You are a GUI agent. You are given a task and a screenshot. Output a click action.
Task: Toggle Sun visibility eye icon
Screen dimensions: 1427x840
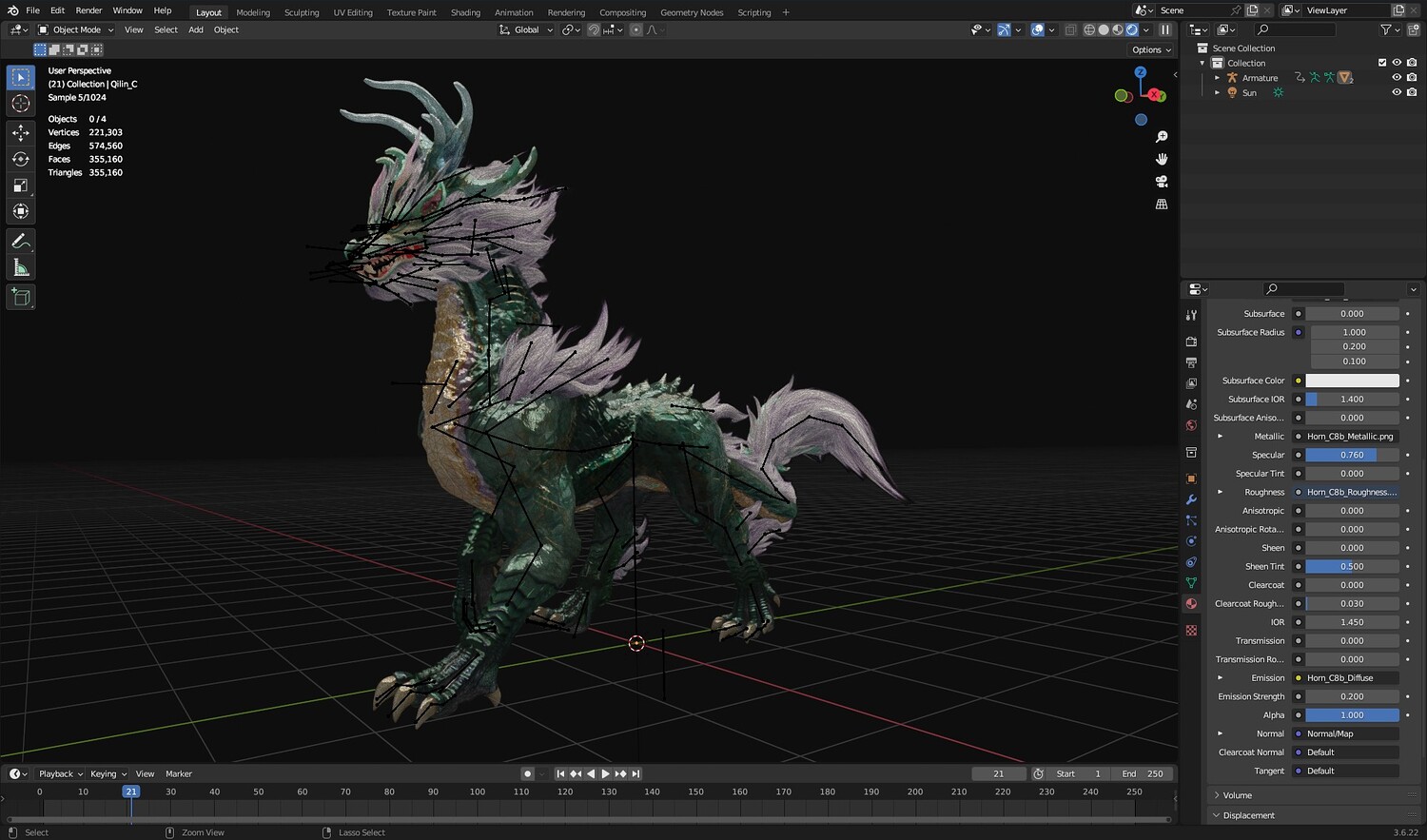(x=1397, y=93)
